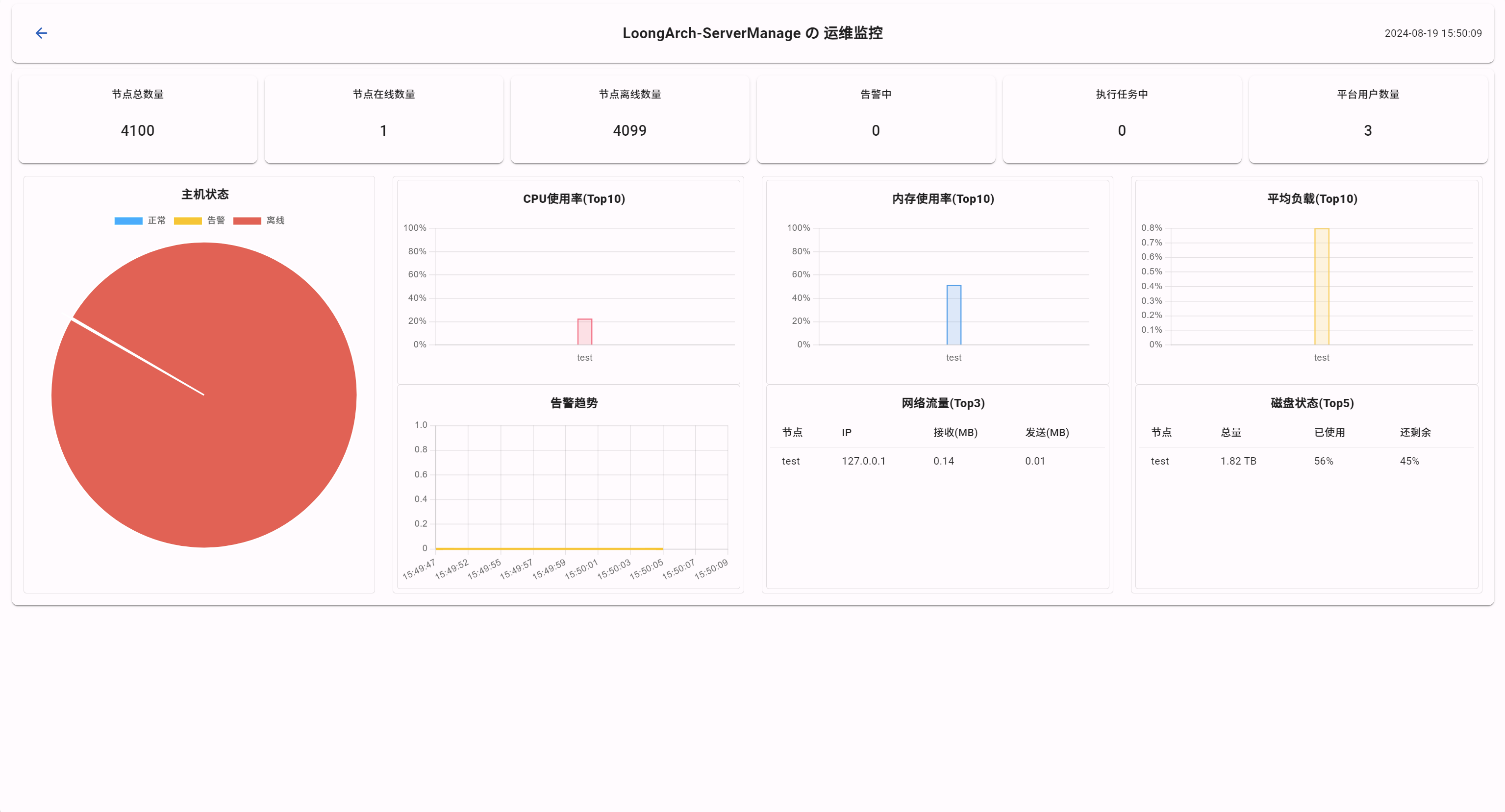
Task: Open the 节点在线数量 card
Action: click(384, 119)
